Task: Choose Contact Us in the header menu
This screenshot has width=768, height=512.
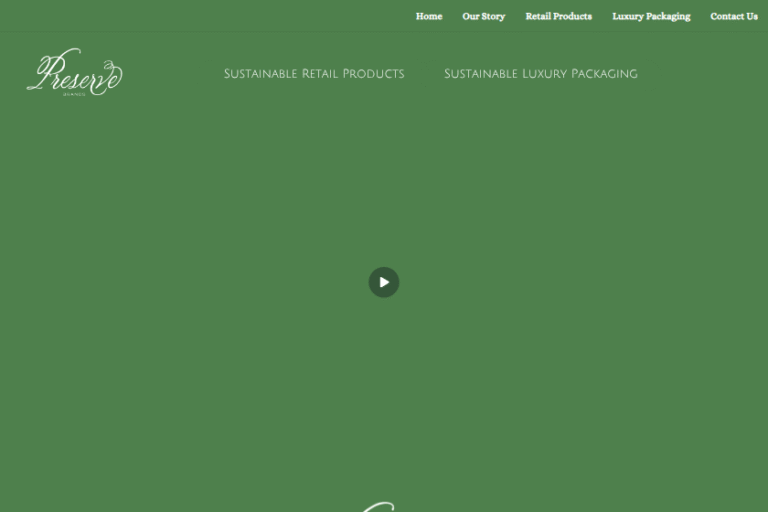Action: point(733,16)
